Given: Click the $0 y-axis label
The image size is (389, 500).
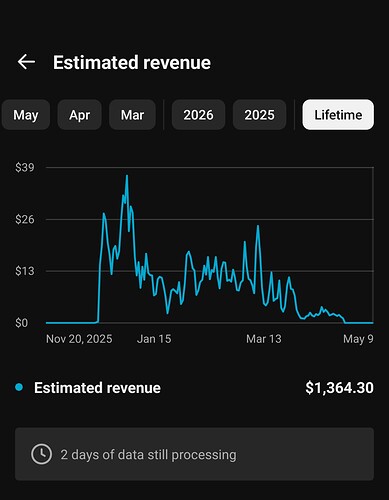Looking at the screenshot, I should tap(22, 323).
